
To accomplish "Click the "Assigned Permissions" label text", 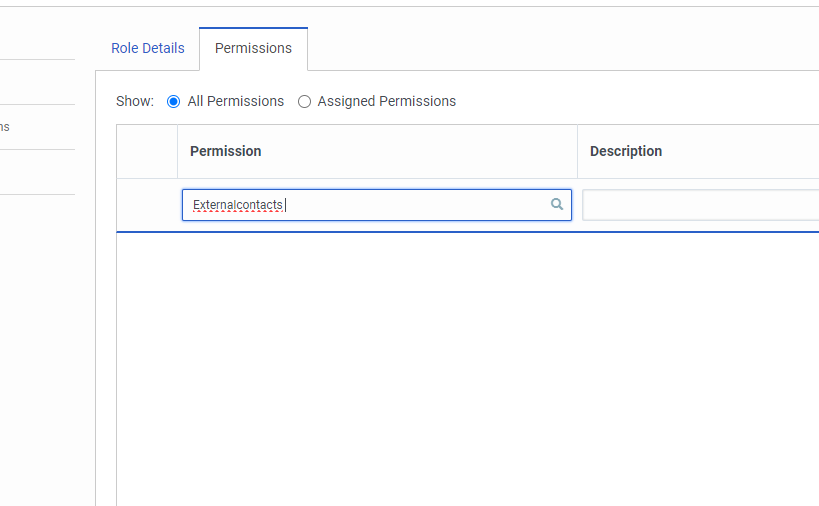I will (x=387, y=101).
